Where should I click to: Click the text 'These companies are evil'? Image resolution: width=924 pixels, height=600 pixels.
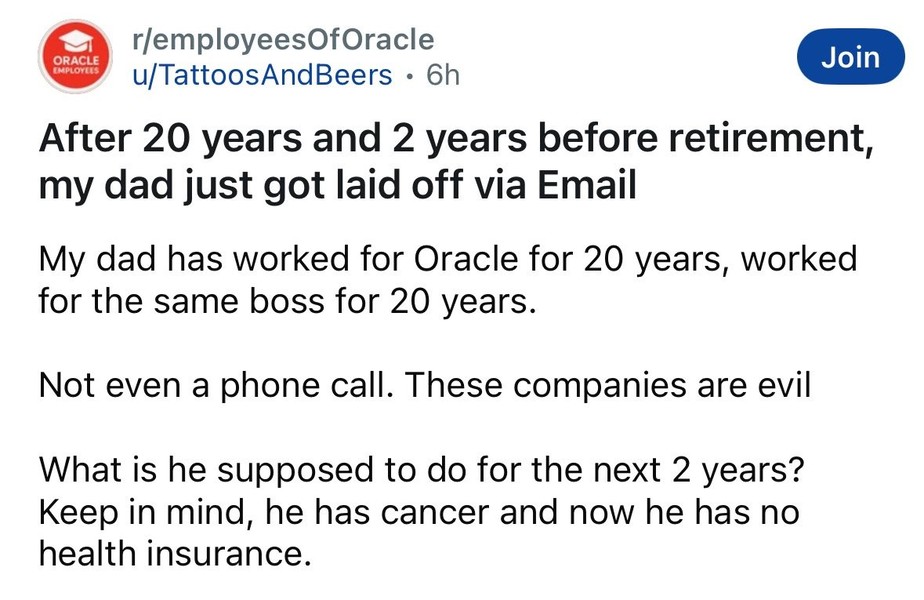click(x=607, y=385)
